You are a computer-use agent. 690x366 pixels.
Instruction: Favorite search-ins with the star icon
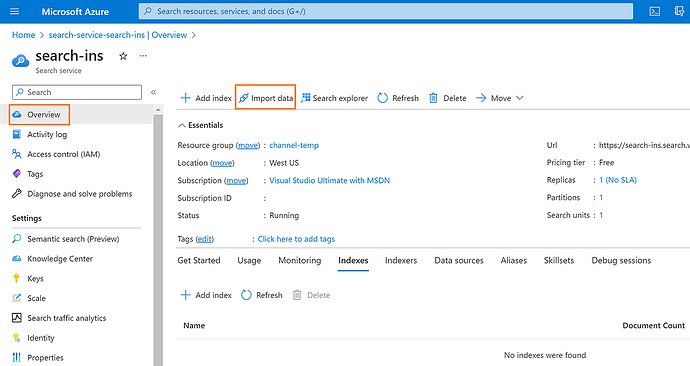pos(123,56)
